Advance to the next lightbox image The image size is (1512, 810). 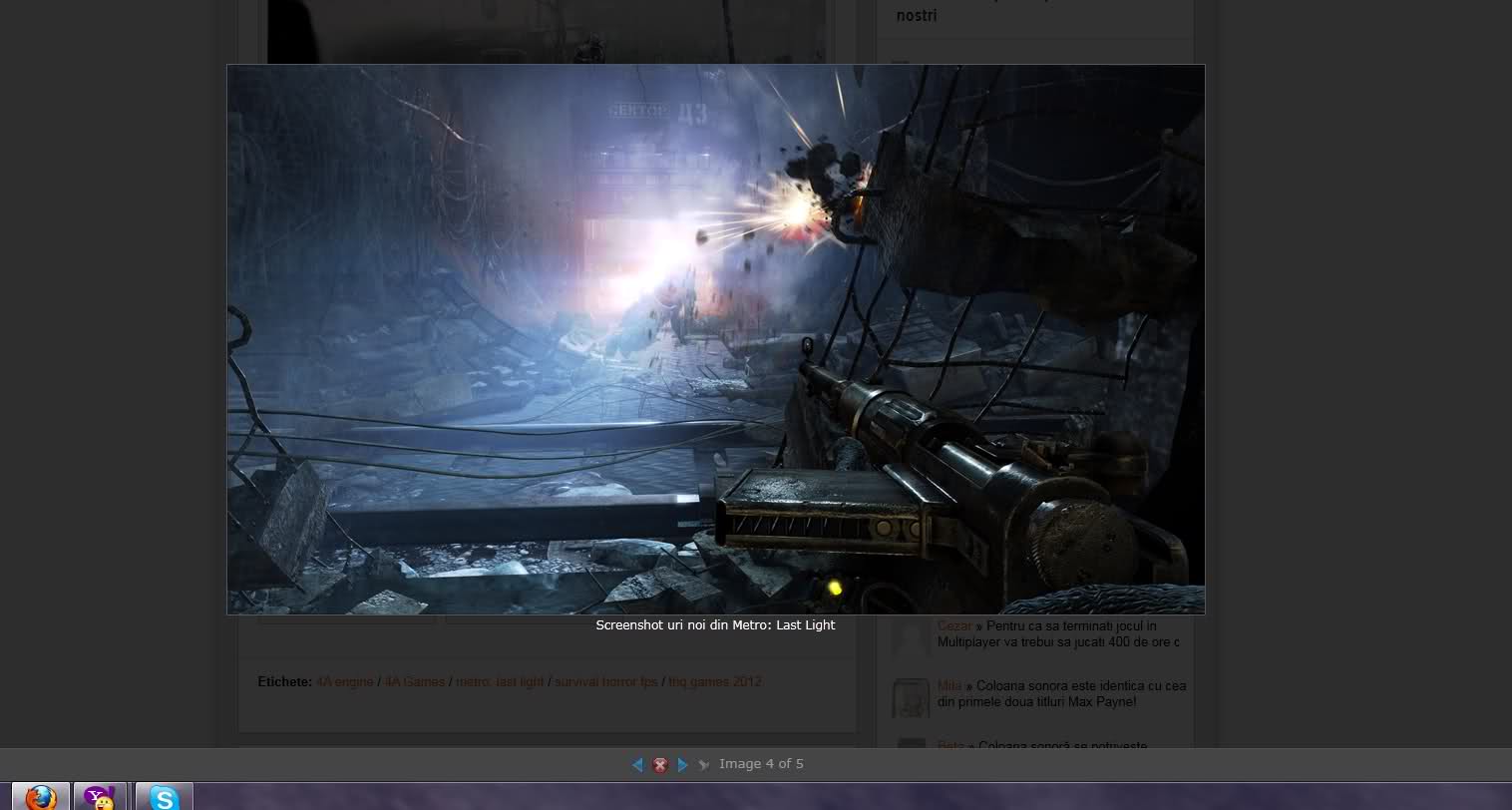click(682, 765)
